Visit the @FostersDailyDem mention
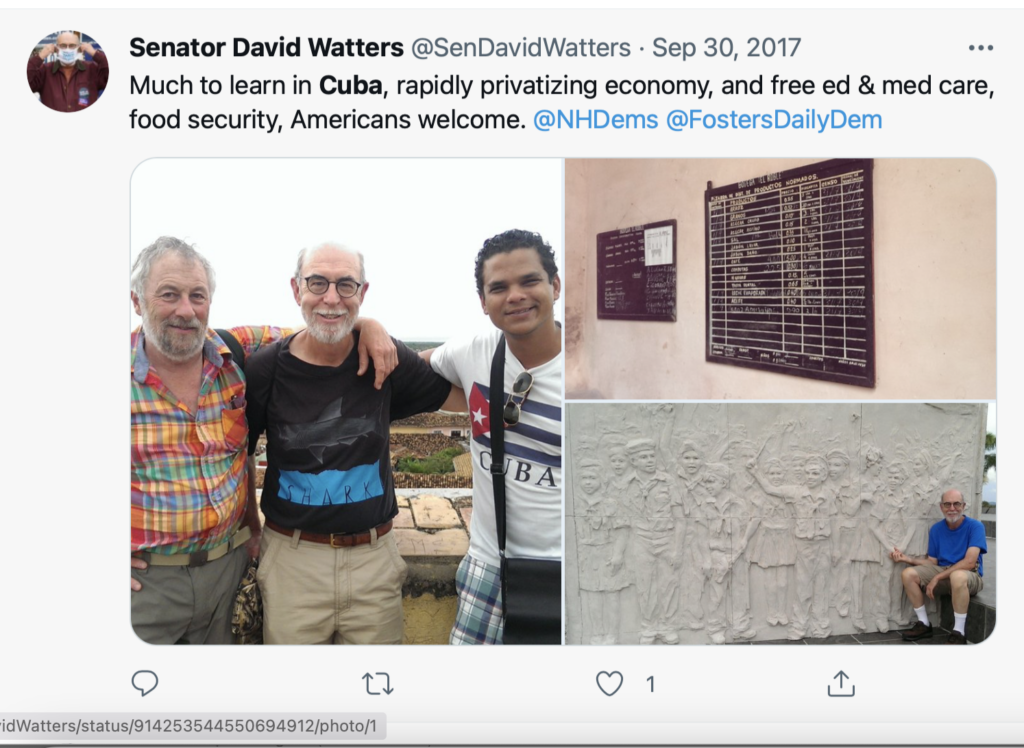The image size is (1024, 748). [x=774, y=120]
